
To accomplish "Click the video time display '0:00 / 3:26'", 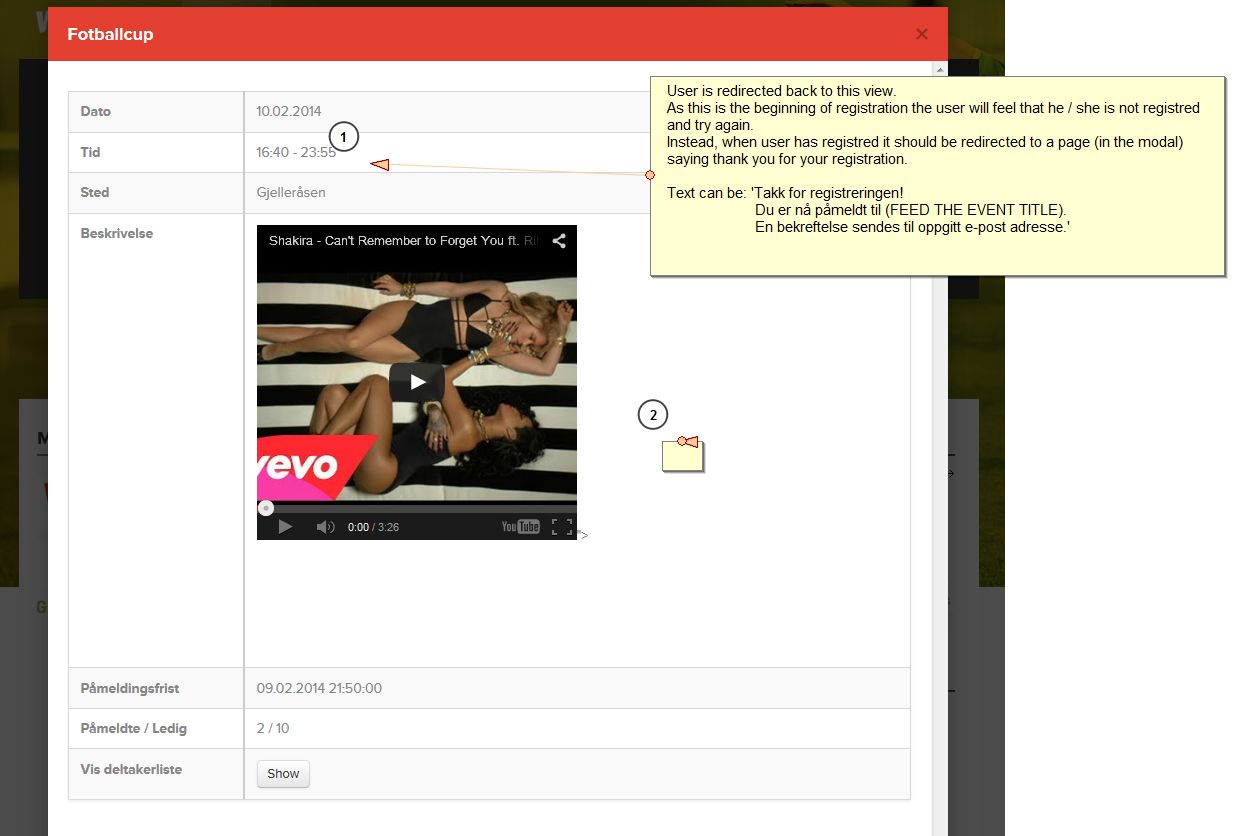I will [x=373, y=527].
